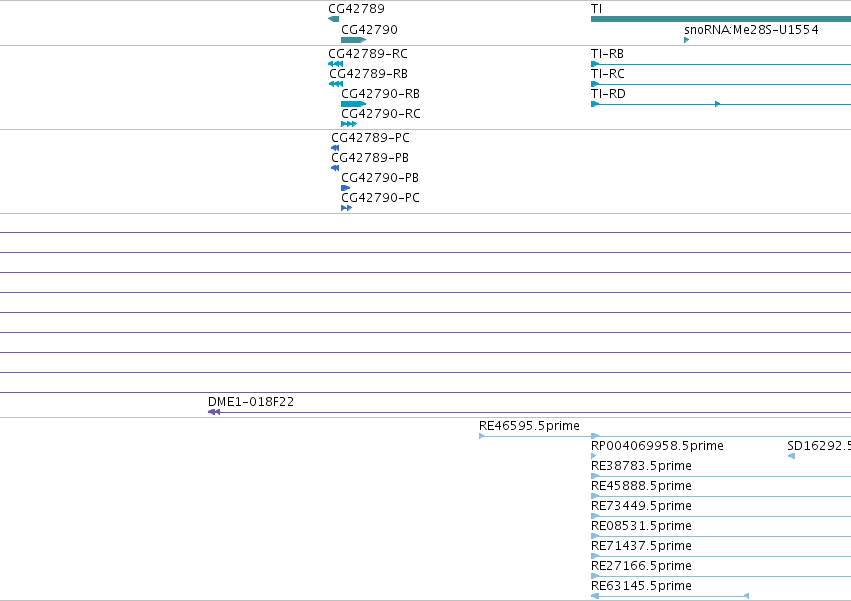Click RE38783.5prime start arrow
Image resolution: width=851 pixels, height=601 pixels.
click(x=595, y=476)
